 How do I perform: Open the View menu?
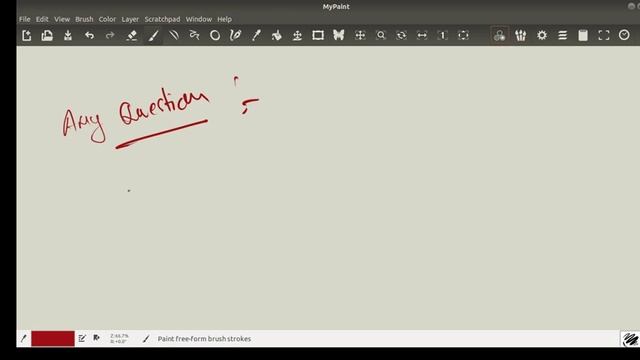point(62,19)
